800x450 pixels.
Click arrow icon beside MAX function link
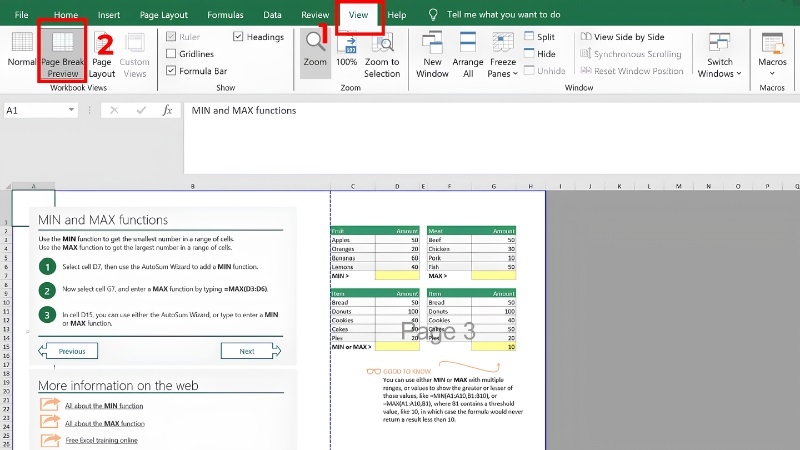click(x=50, y=422)
